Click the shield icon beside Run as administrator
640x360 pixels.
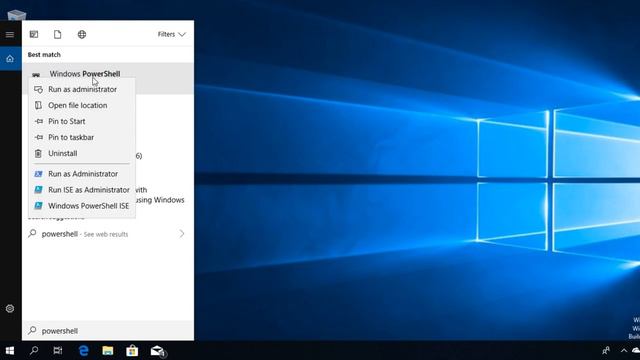(38, 89)
